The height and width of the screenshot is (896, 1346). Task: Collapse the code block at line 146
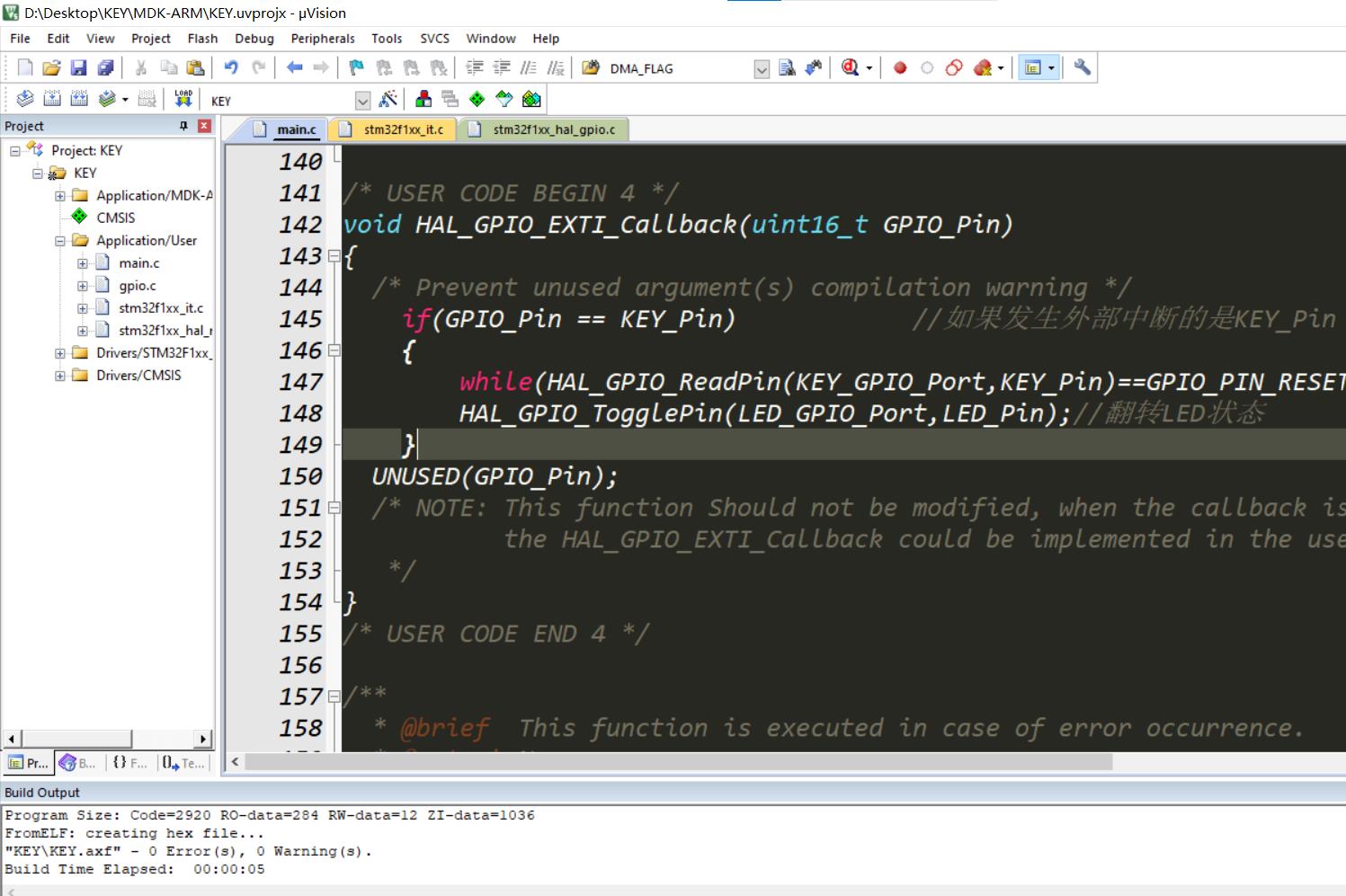coord(334,350)
